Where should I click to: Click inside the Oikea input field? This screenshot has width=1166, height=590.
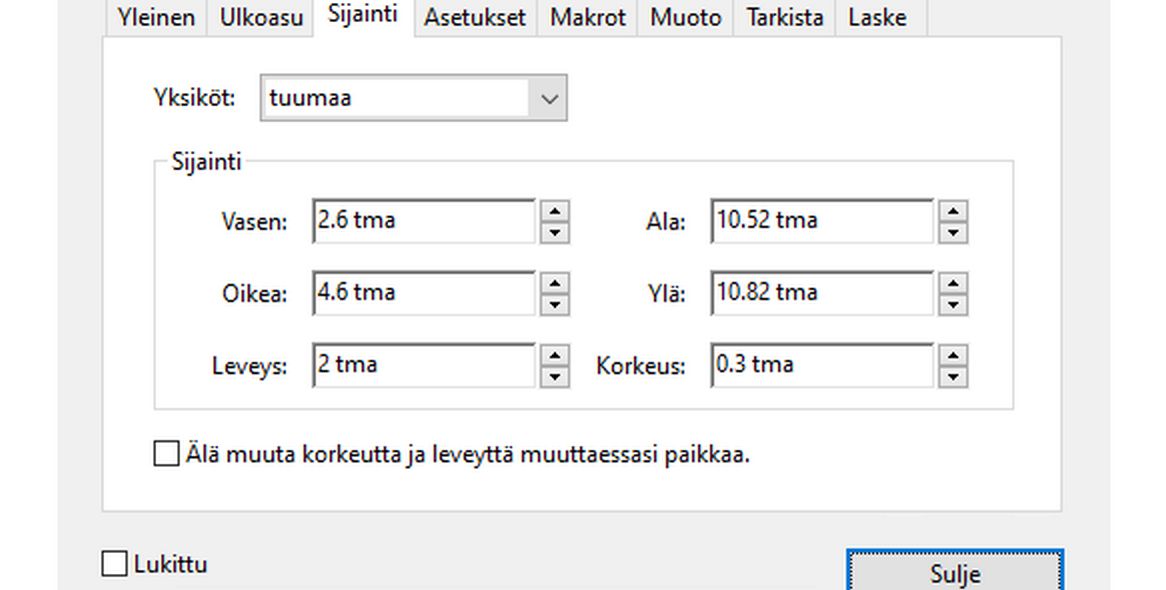(x=420, y=293)
